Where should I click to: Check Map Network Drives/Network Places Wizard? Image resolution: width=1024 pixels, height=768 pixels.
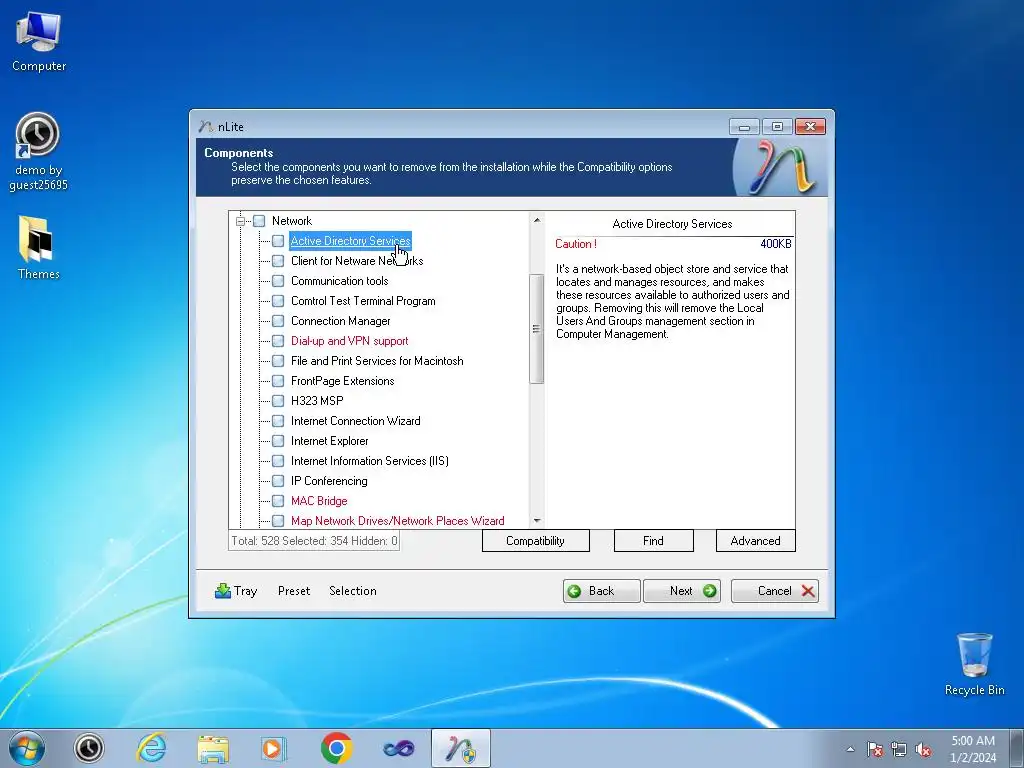pyautogui.click(x=278, y=521)
